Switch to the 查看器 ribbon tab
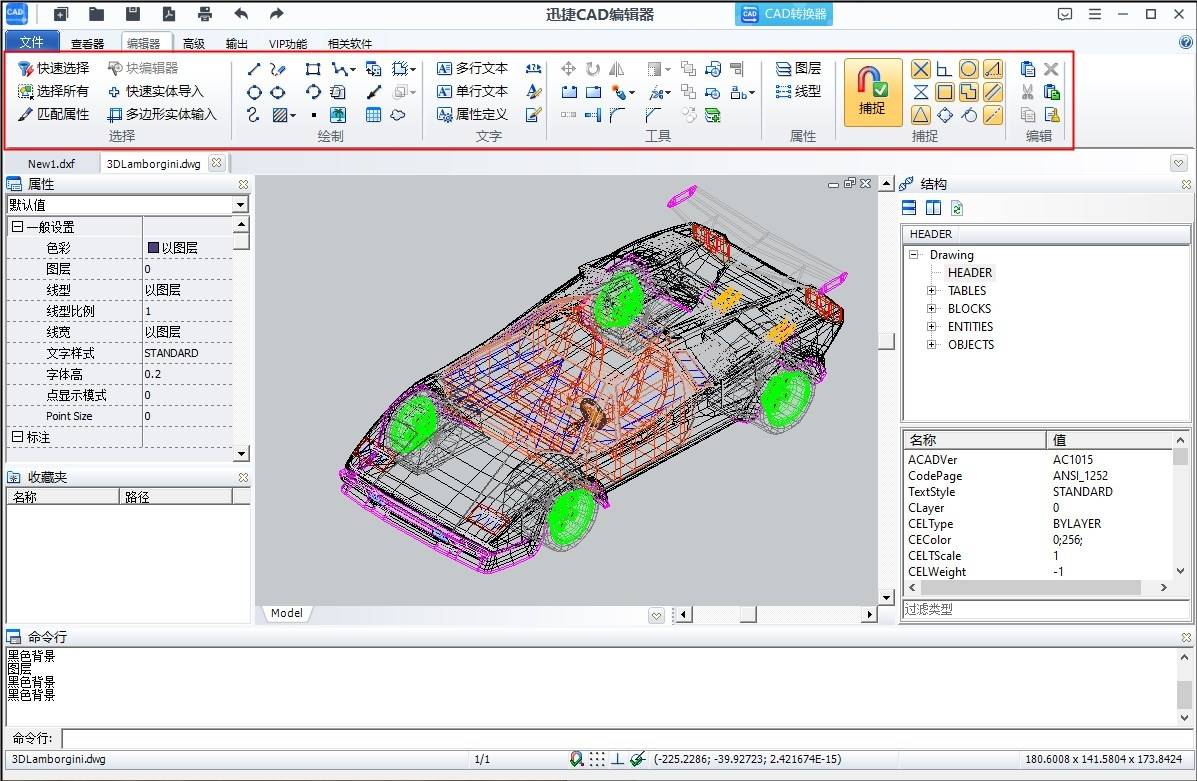This screenshot has height=781, width=1197. tap(87, 44)
